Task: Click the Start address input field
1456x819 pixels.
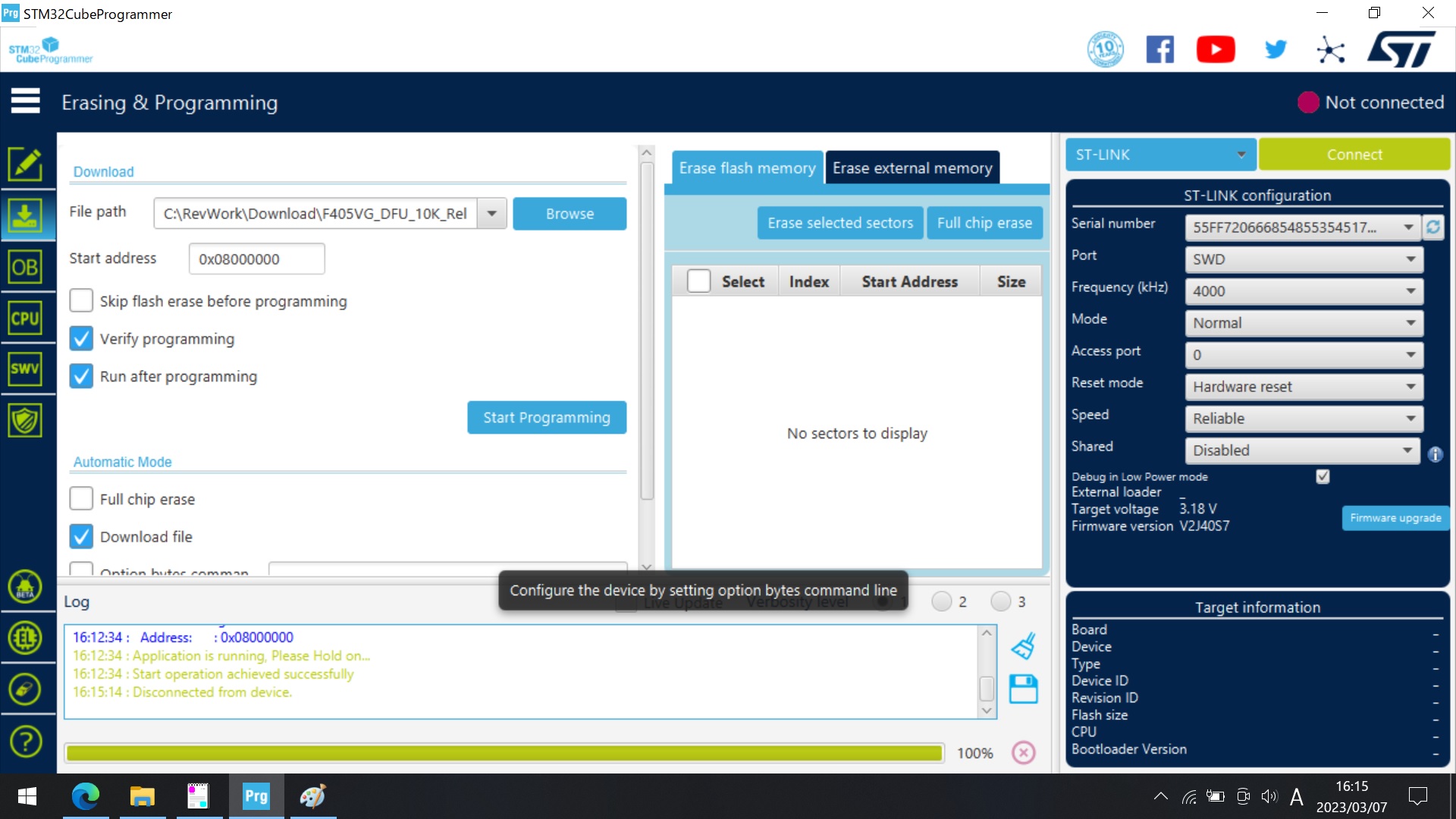Action: (256, 259)
